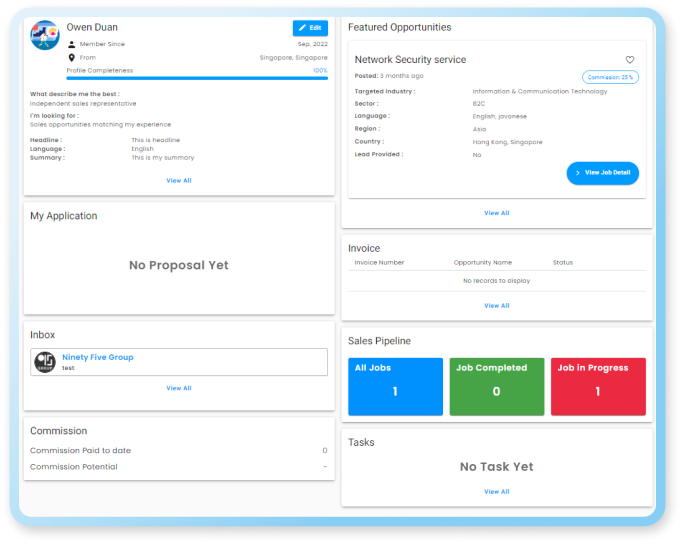The width and height of the screenshot is (682, 544).
Task: Click View All in Inbox section
Action: (179, 388)
